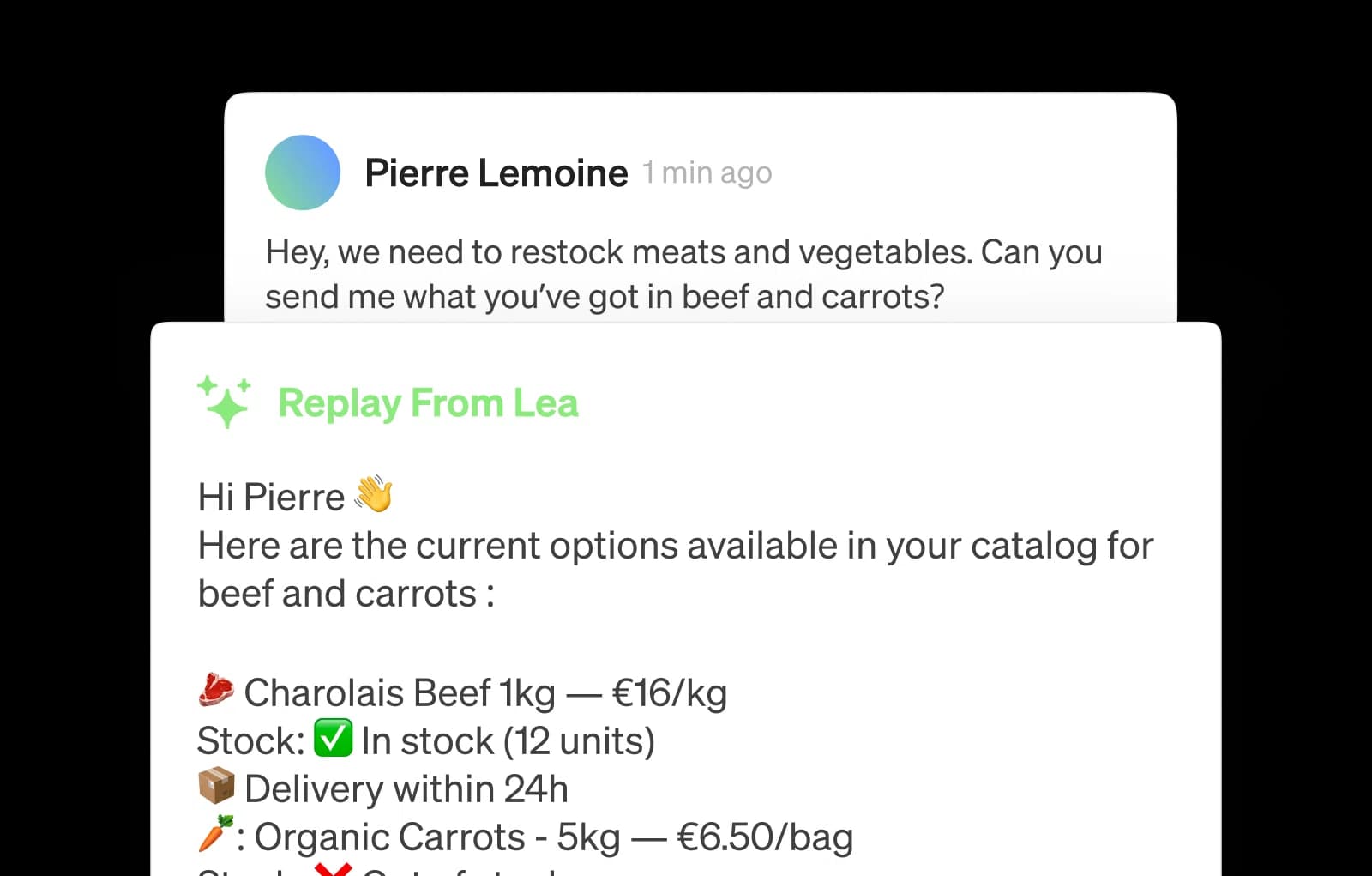Viewport: 1372px width, 876px height.
Task: Select the Organic Carrots 5kg product line
Action: pyautogui.click(x=553, y=837)
